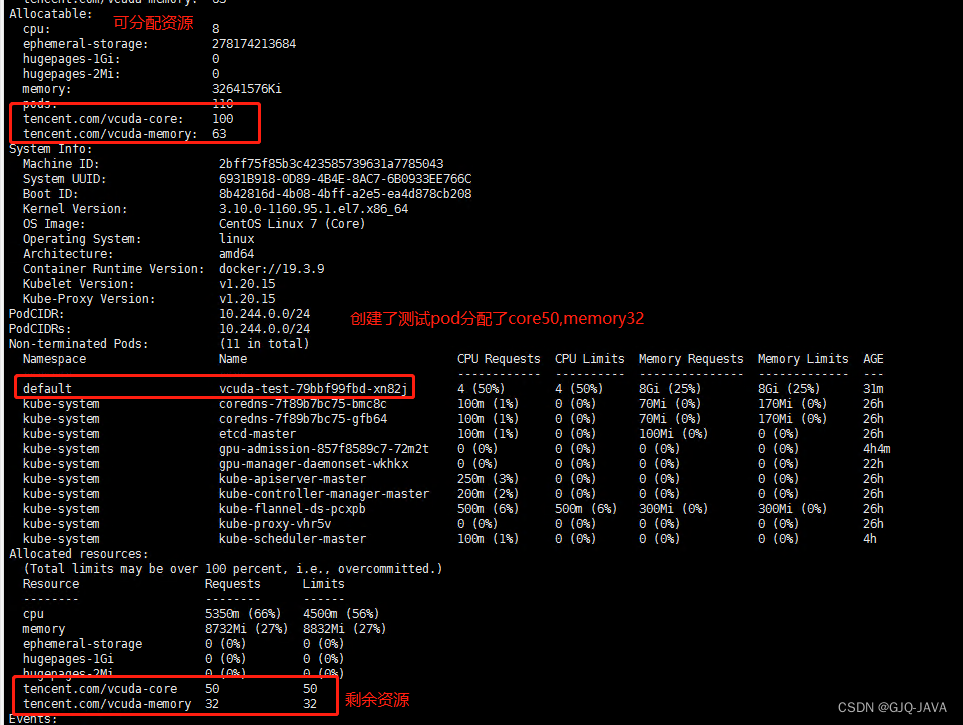
Task: Click the OS Image value CentOS Linux 7
Action: coord(292,224)
